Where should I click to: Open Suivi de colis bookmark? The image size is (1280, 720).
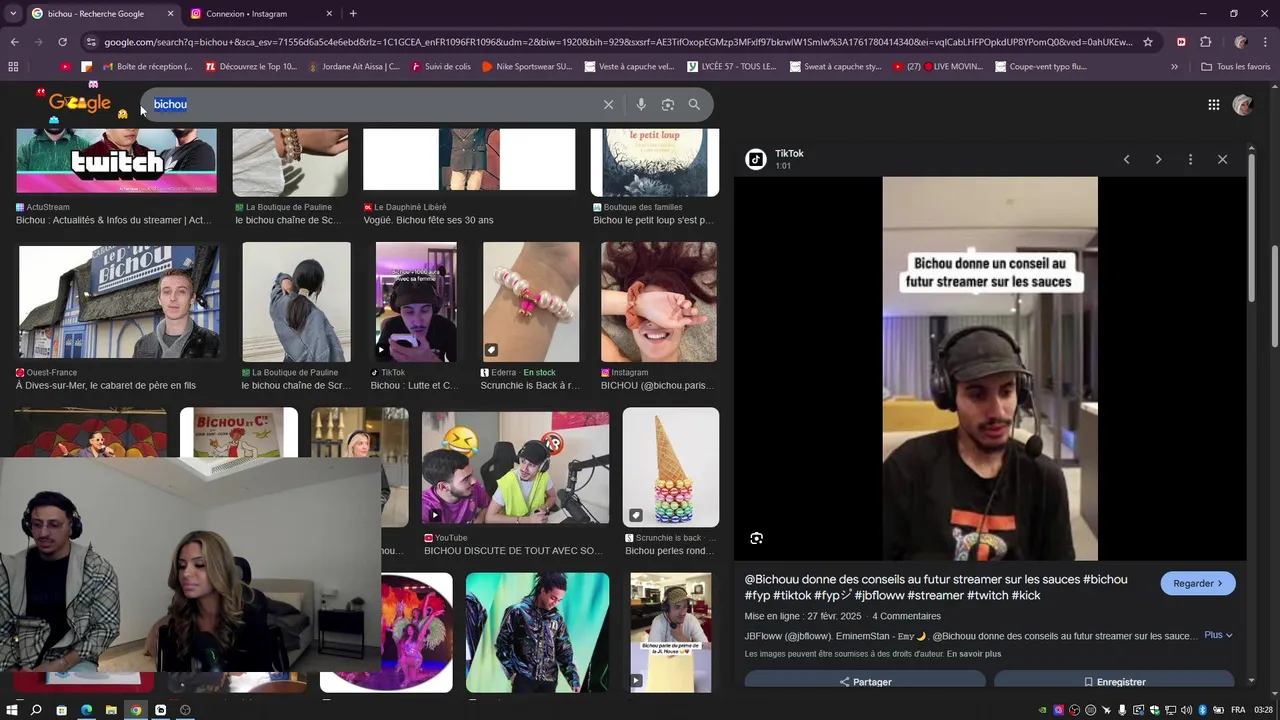point(439,67)
